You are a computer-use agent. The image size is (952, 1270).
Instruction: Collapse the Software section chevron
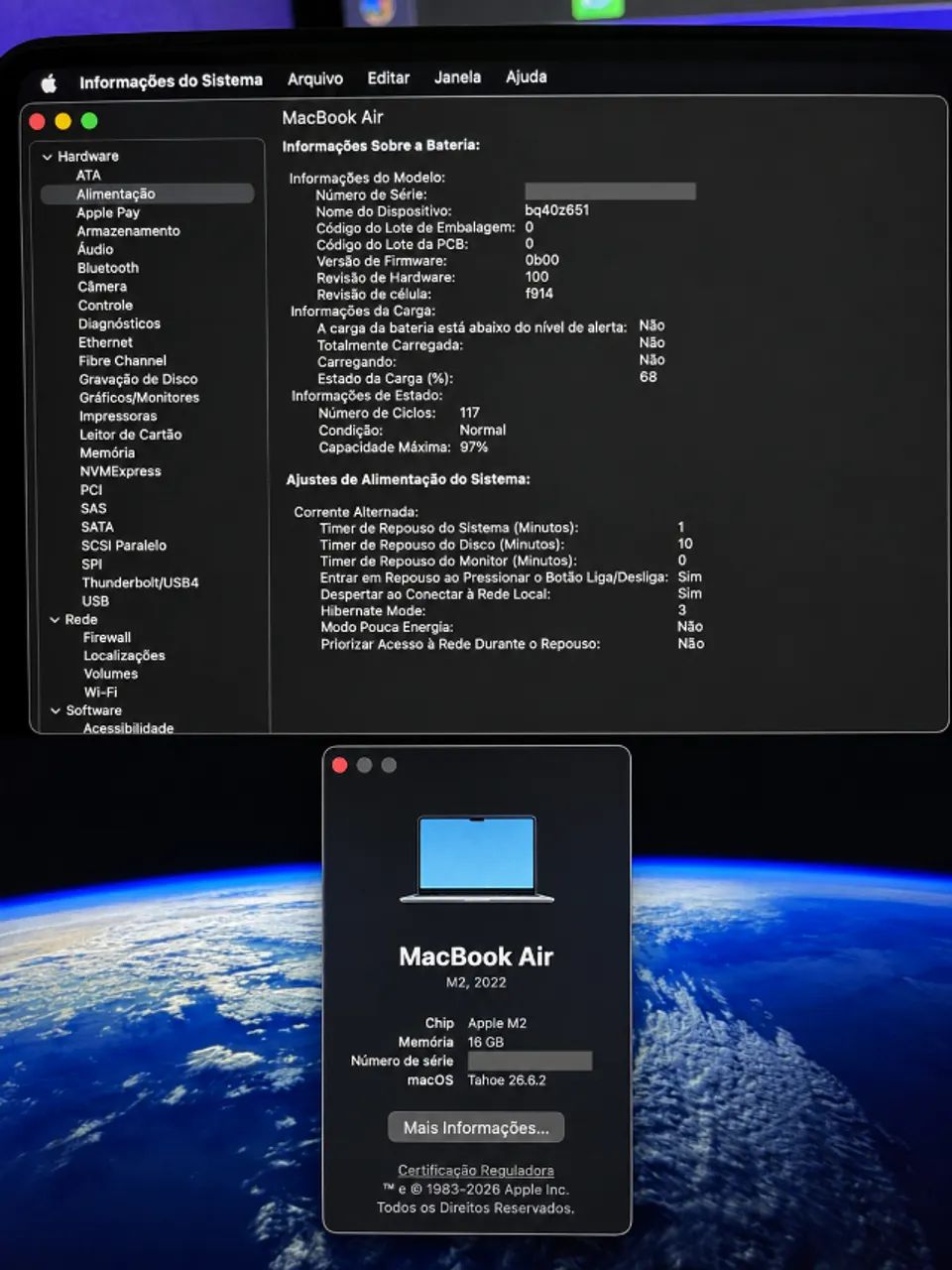56,711
